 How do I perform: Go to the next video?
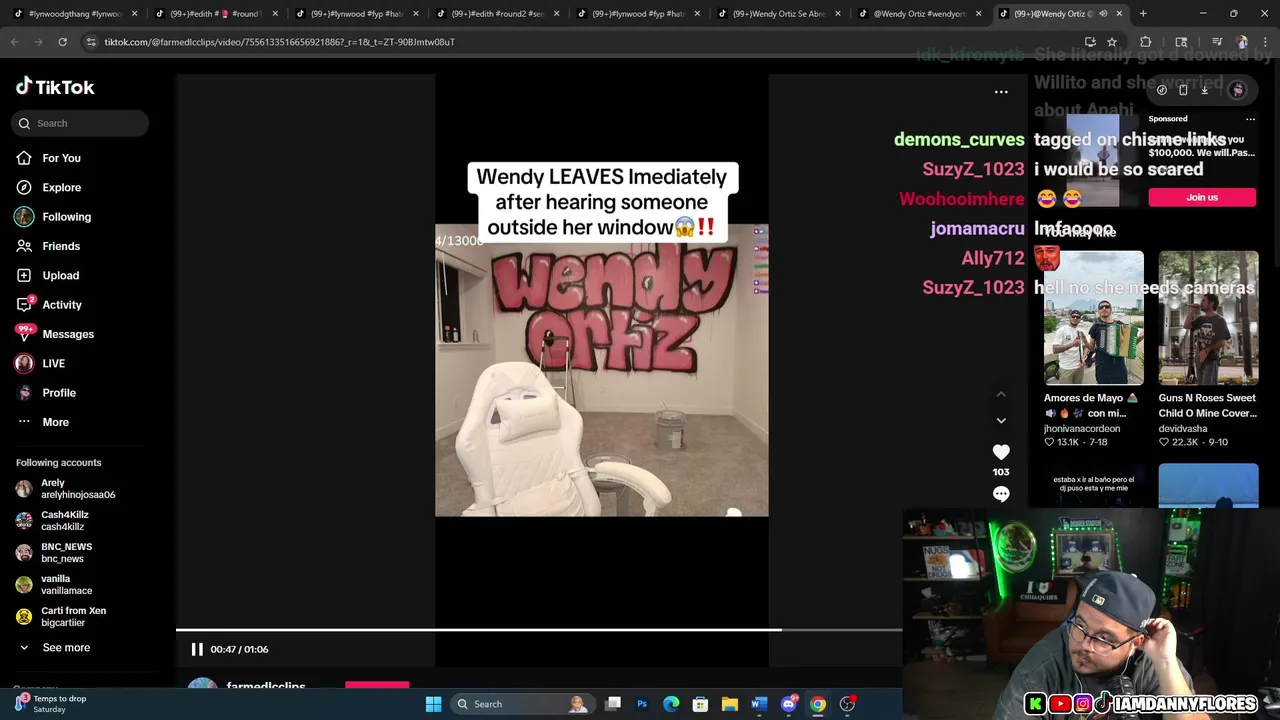tap(1001, 420)
